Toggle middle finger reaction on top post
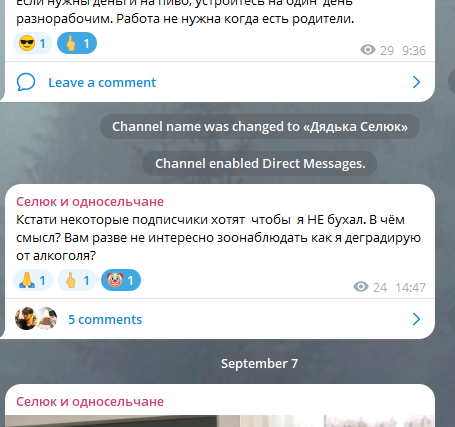 point(77,43)
